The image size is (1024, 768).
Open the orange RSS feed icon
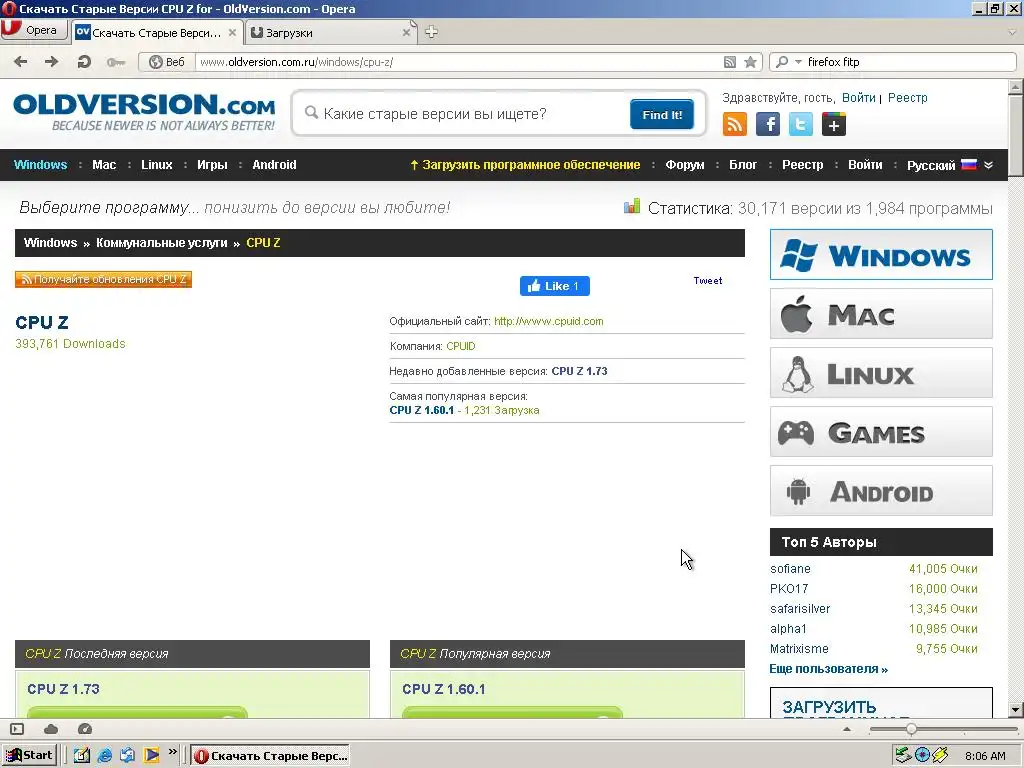coord(735,124)
